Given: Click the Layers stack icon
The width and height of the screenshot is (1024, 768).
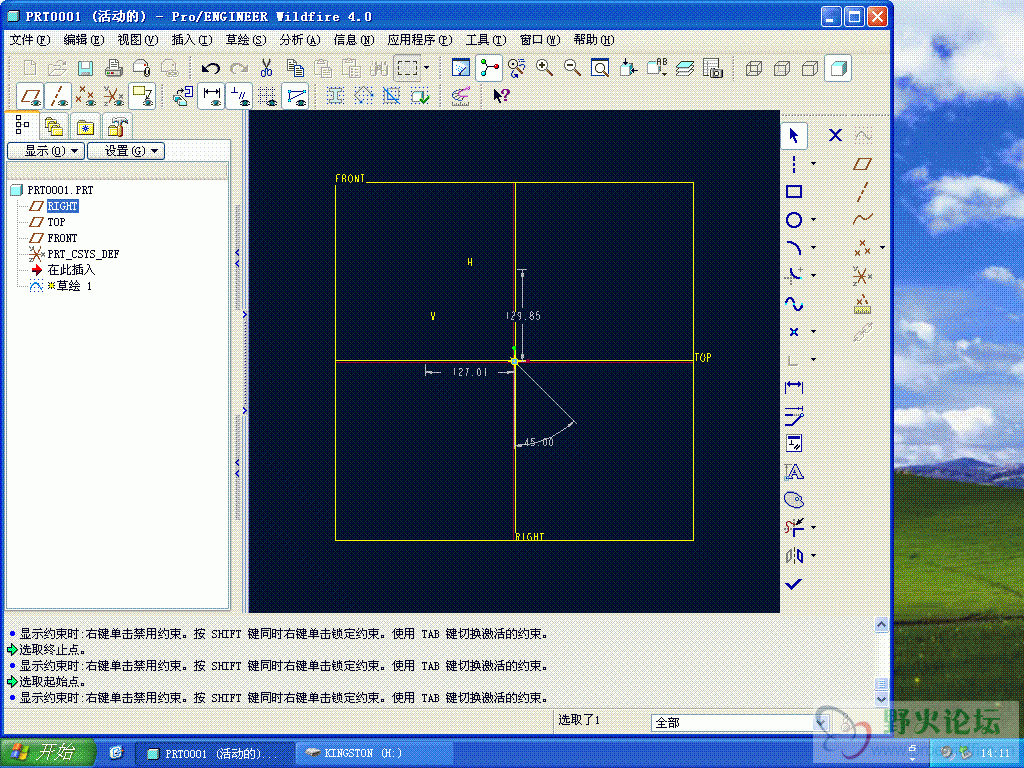Looking at the screenshot, I should click(684, 68).
